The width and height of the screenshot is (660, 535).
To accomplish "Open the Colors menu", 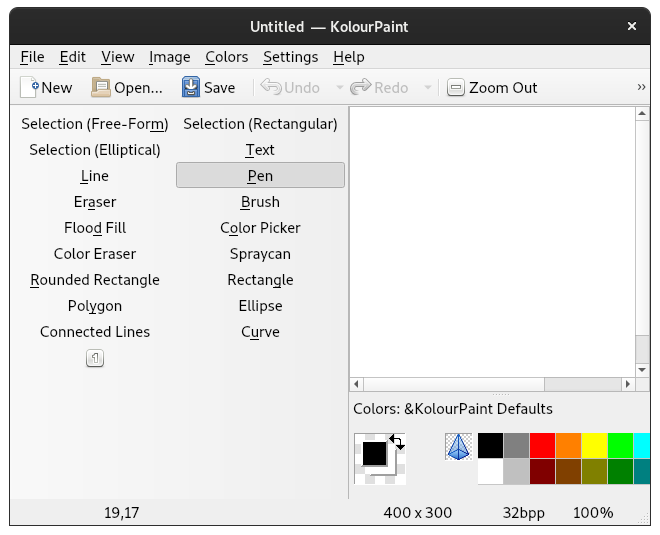I will [x=226, y=57].
